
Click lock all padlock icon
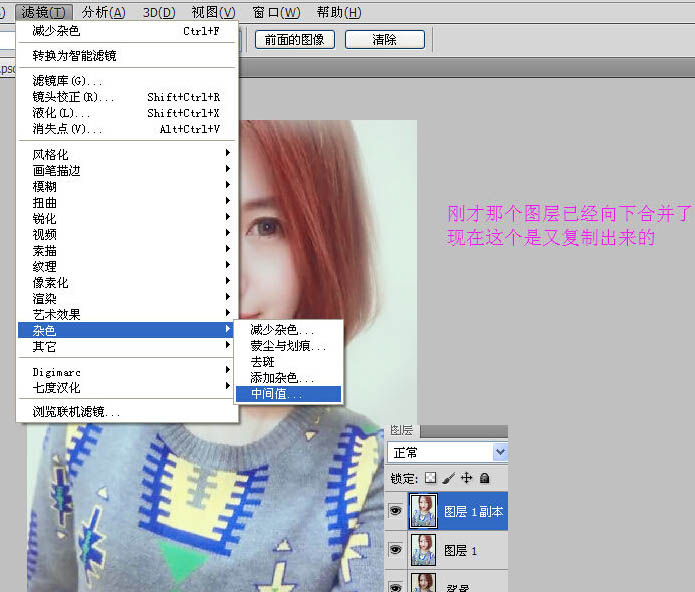pos(484,479)
